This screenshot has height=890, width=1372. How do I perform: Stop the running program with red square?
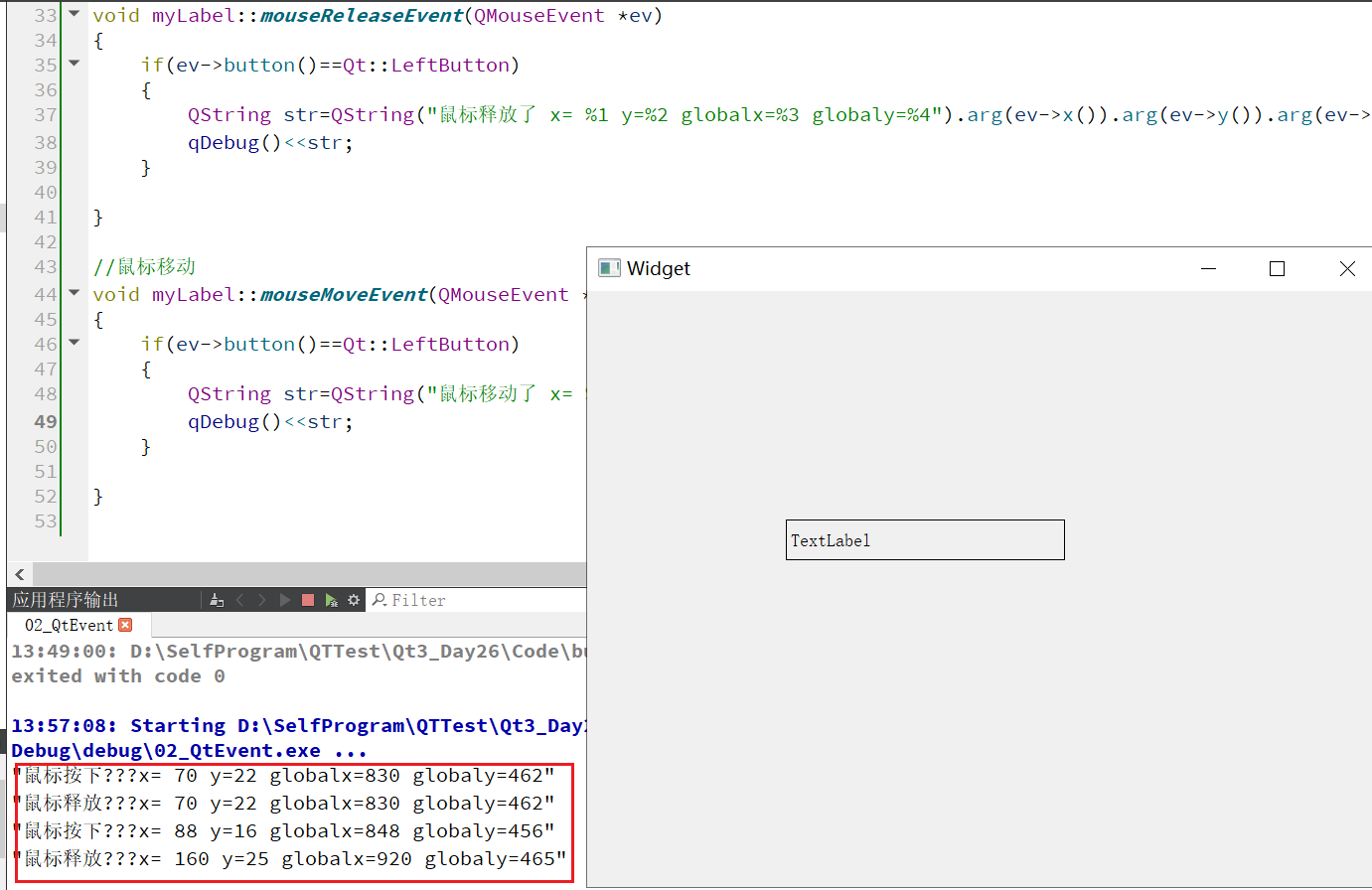[308, 600]
